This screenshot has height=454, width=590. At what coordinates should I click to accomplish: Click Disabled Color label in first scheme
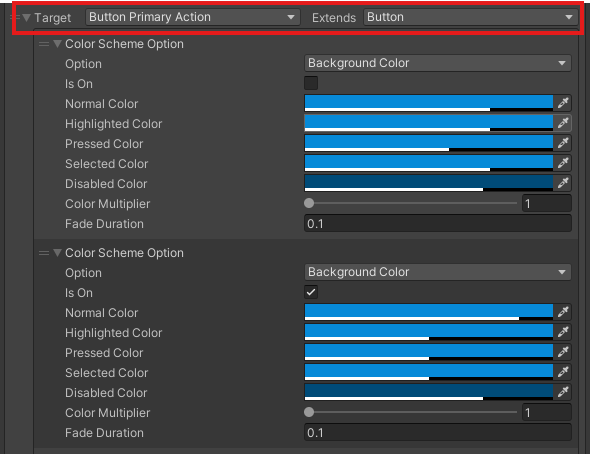106,184
